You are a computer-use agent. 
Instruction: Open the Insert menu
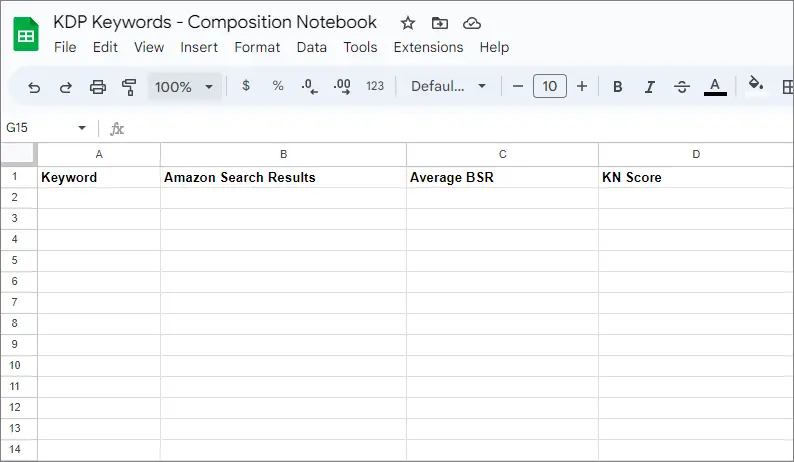click(199, 47)
